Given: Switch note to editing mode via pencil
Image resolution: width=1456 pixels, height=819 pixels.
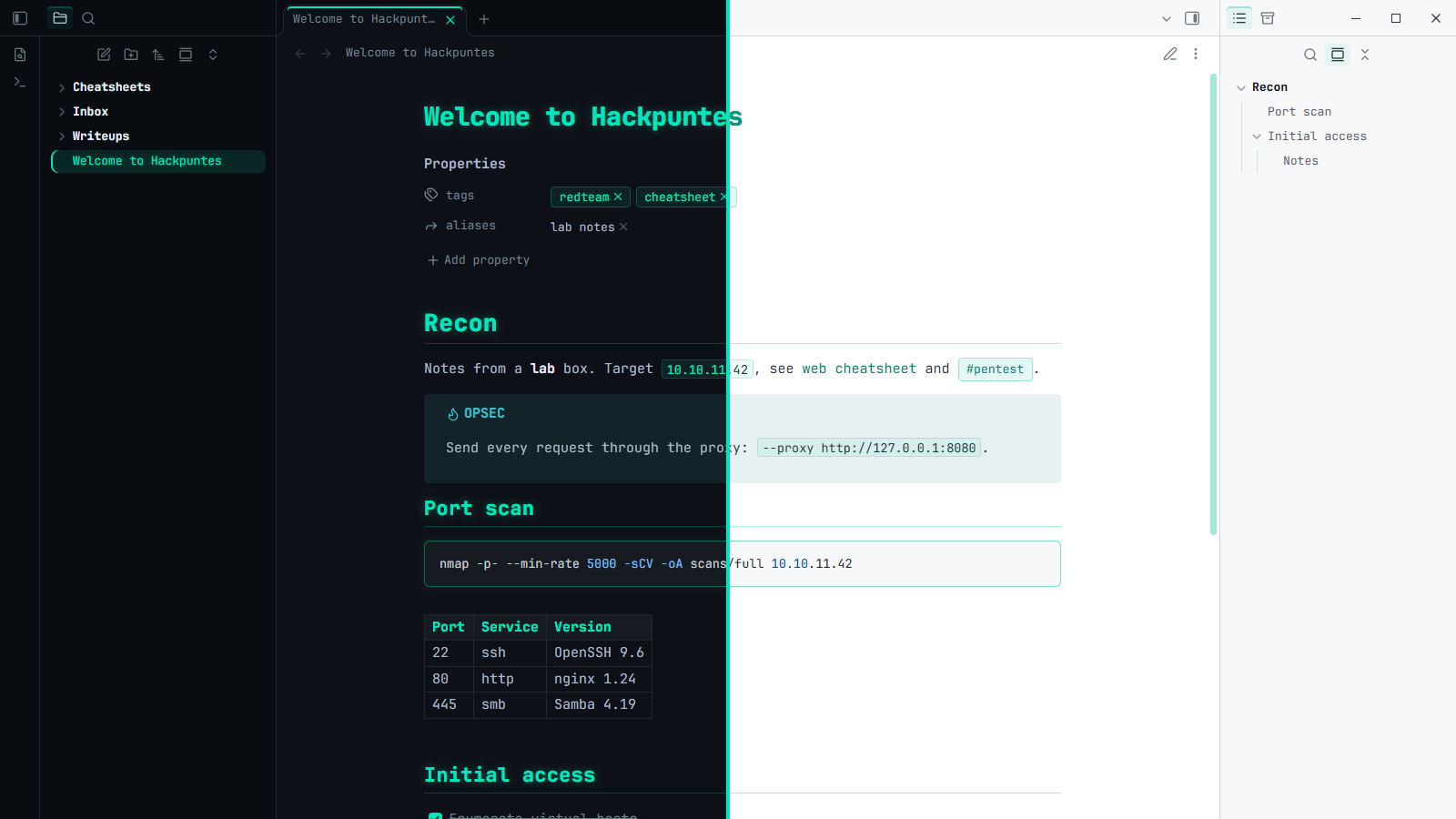Looking at the screenshot, I should pyautogui.click(x=1170, y=55).
